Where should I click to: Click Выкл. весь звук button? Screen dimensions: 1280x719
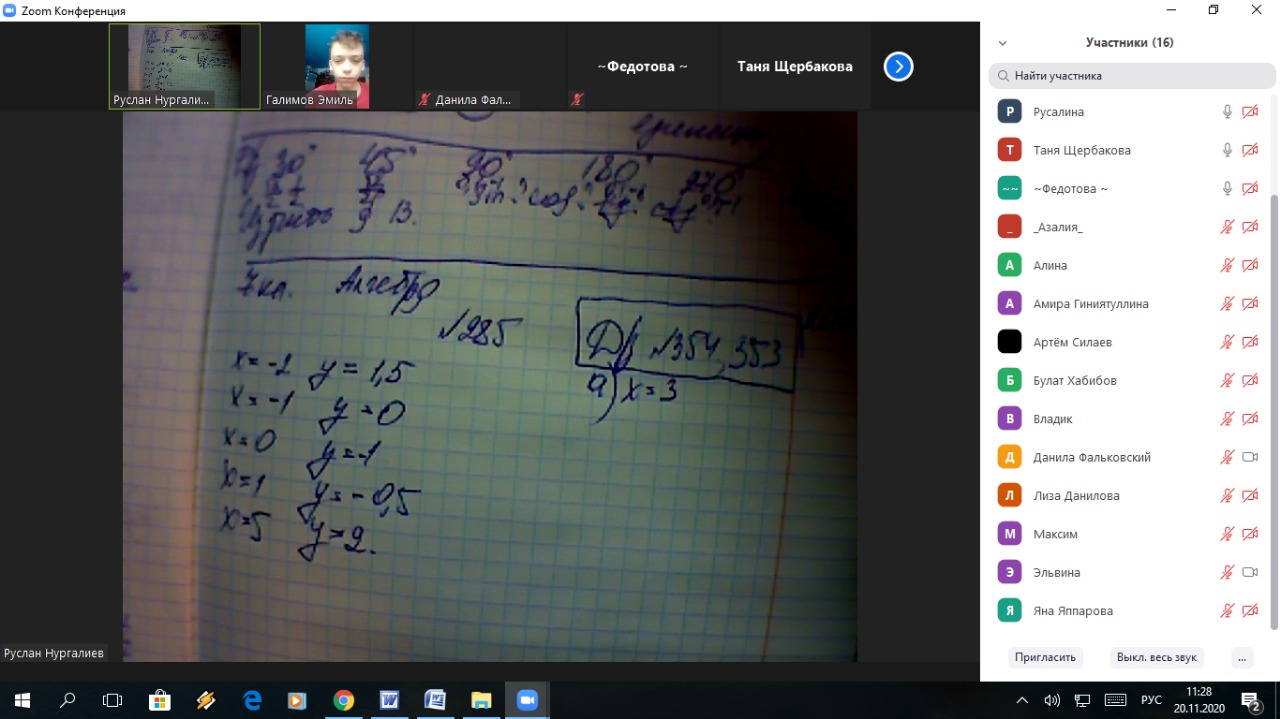[1156, 657]
